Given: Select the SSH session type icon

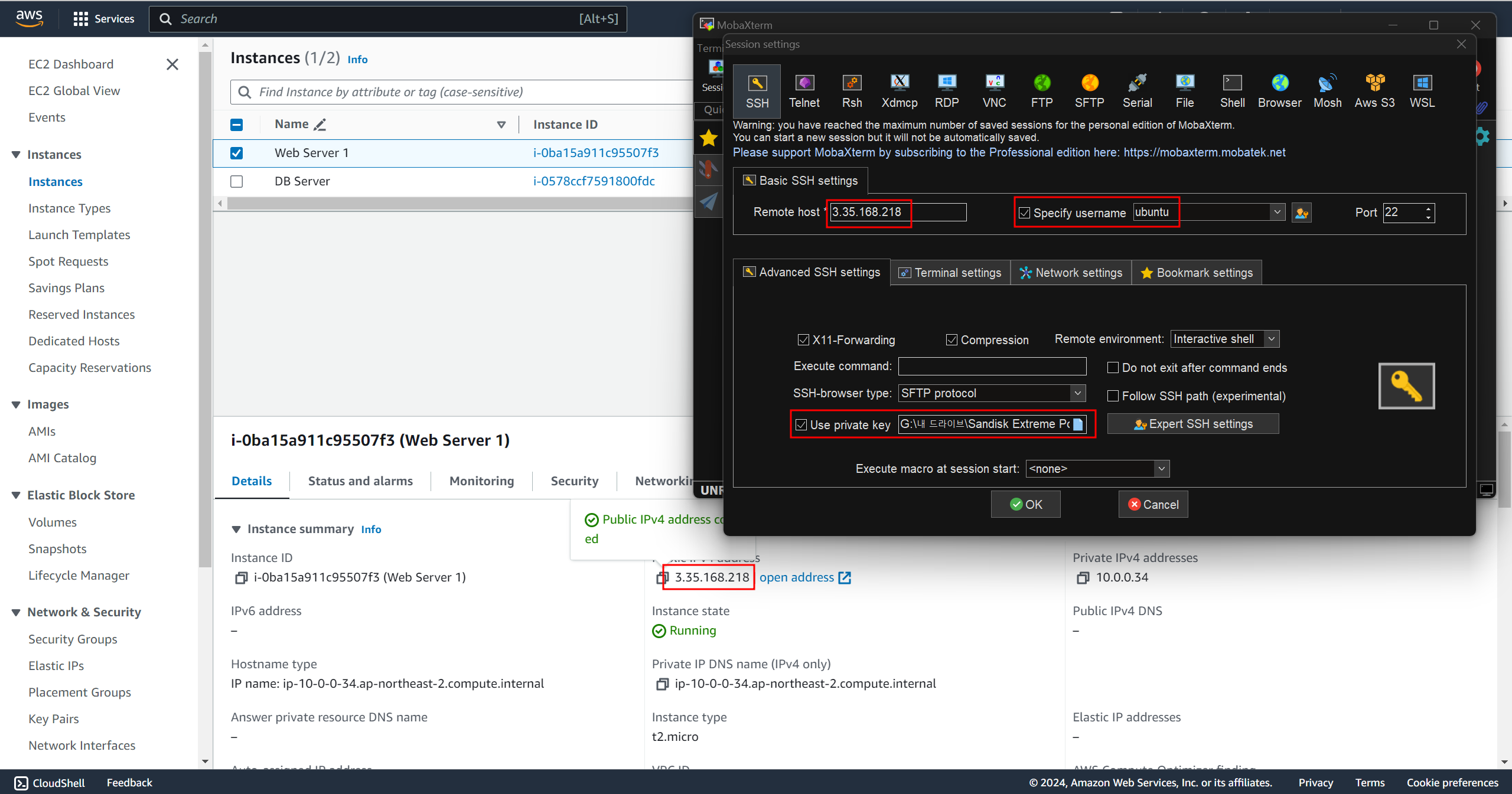Looking at the screenshot, I should click(757, 90).
